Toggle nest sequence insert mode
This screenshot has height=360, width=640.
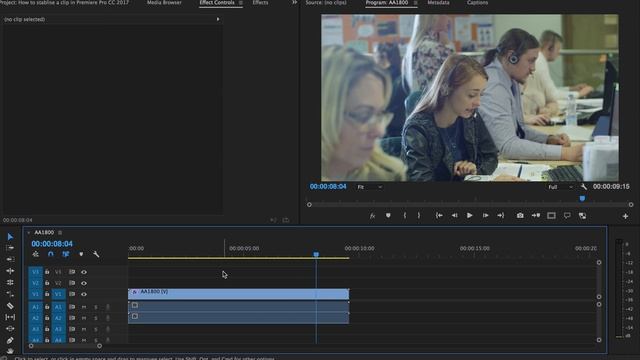pos(36,254)
